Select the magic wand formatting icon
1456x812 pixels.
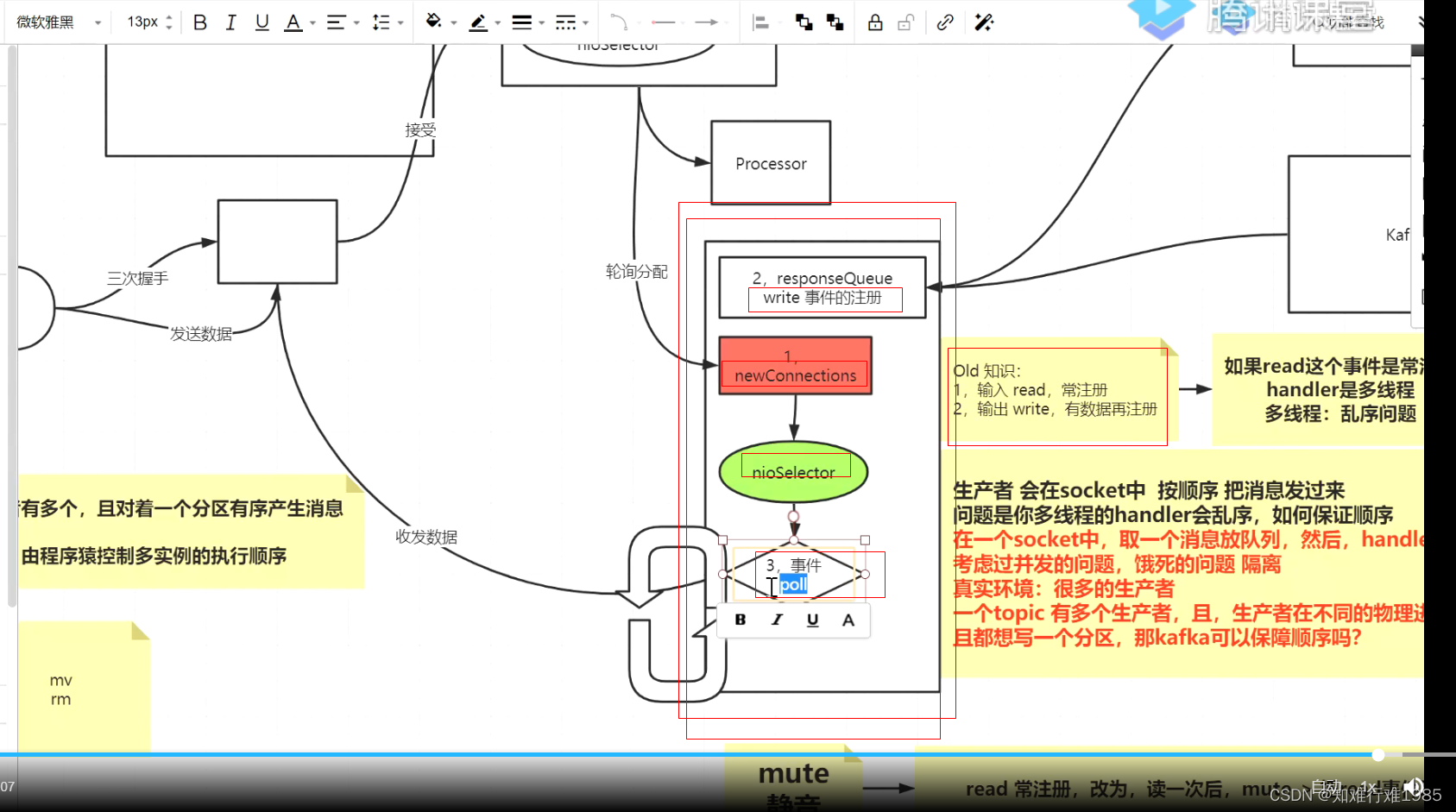[x=984, y=22]
